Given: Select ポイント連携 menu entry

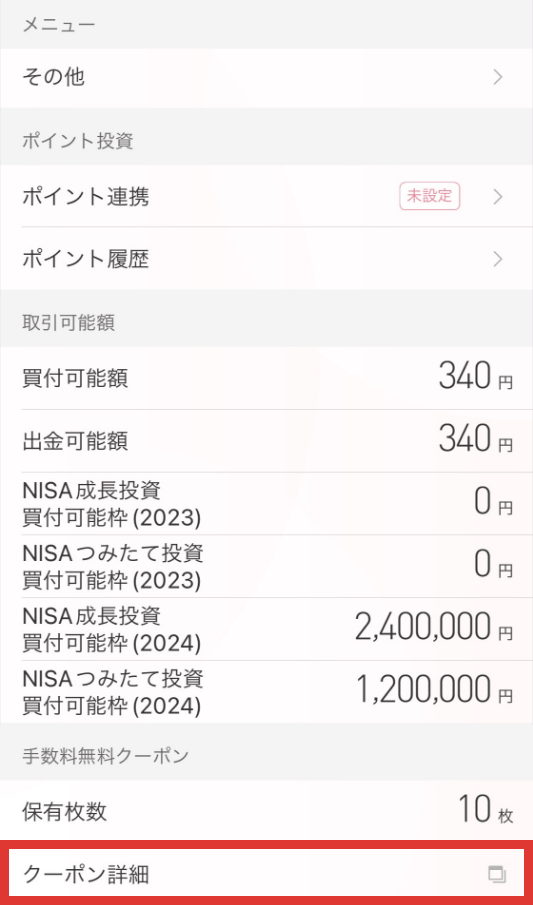Looking at the screenshot, I should [266, 197].
